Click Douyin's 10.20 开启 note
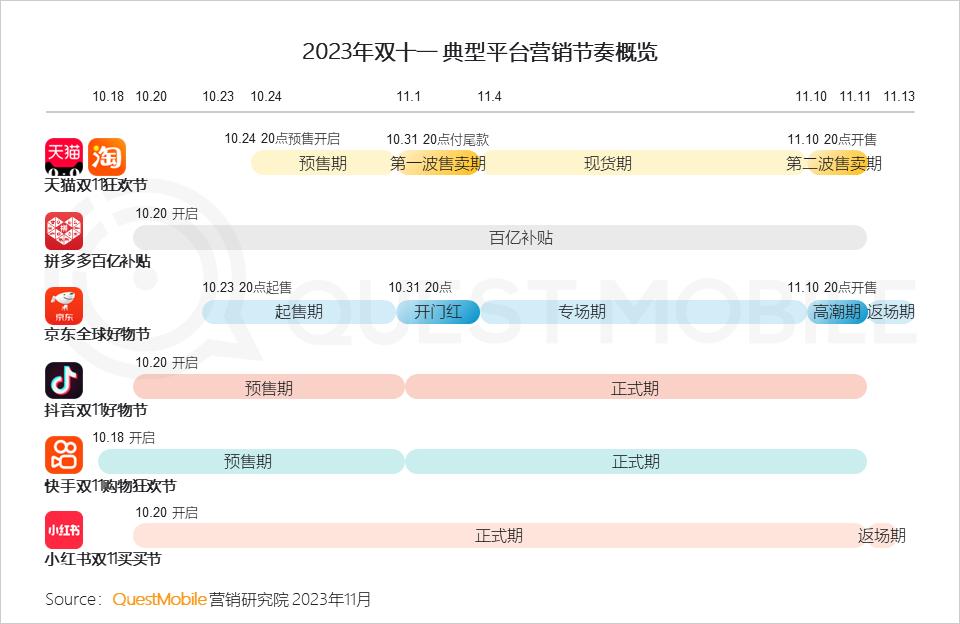960x624 pixels. (167, 363)
